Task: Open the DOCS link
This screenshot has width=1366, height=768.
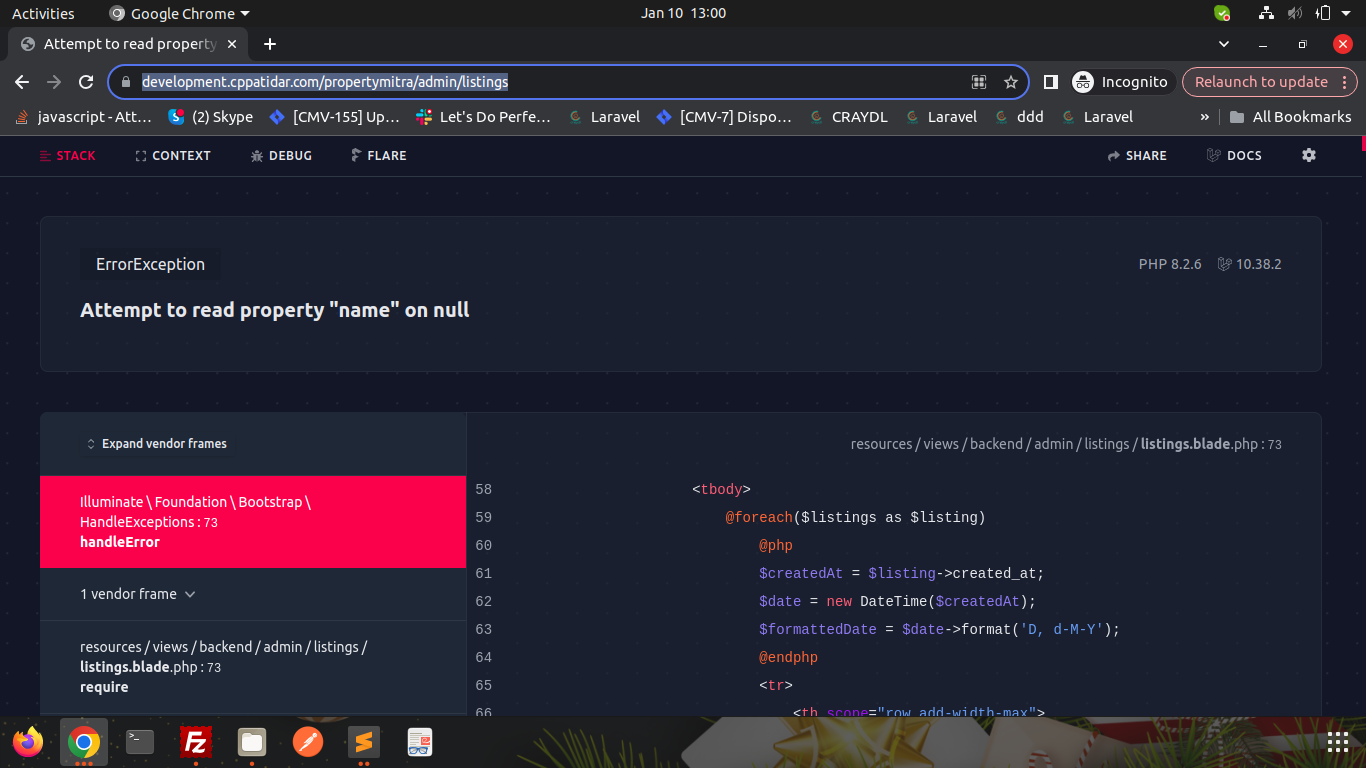Action: coord(1234,156)
